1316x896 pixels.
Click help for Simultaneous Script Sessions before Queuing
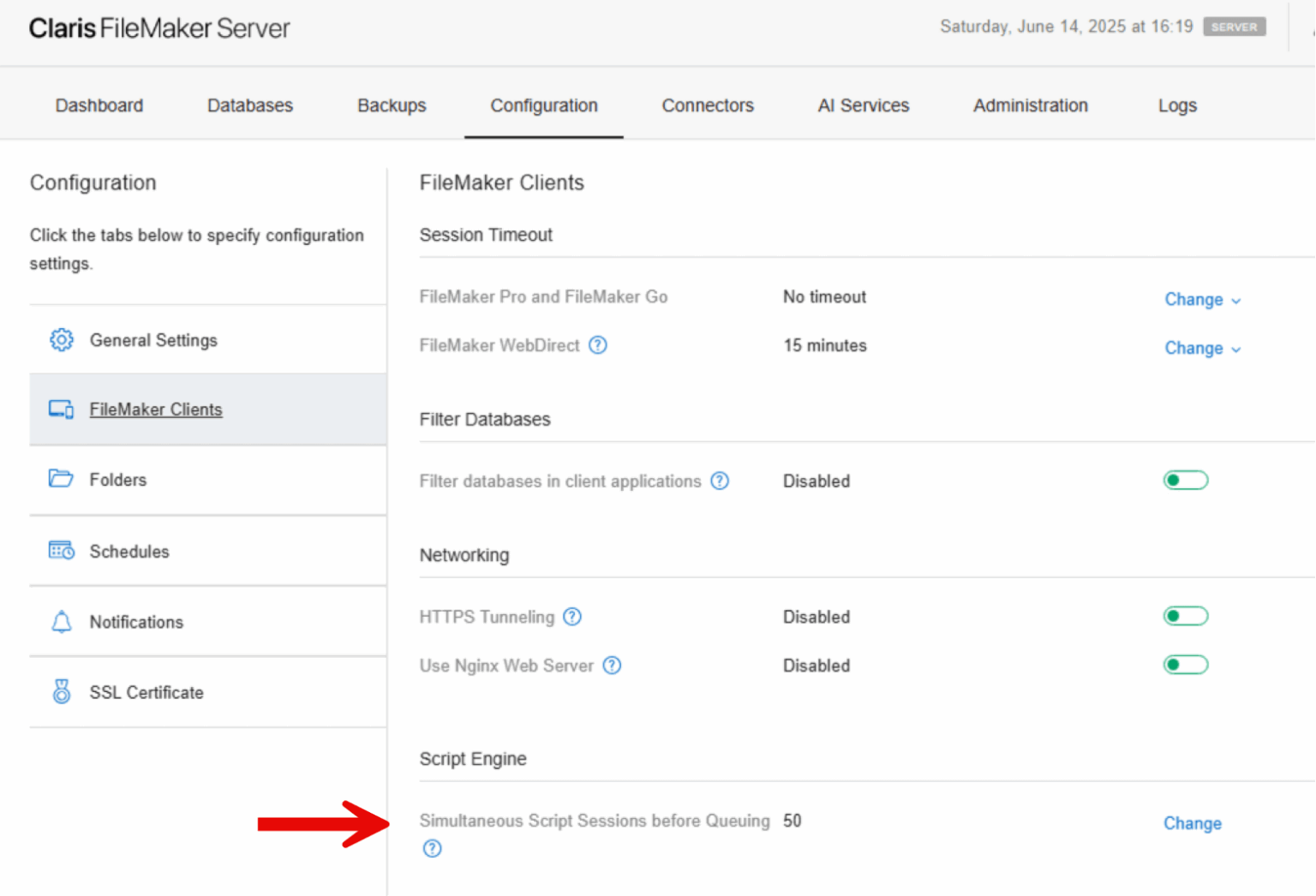432,848
